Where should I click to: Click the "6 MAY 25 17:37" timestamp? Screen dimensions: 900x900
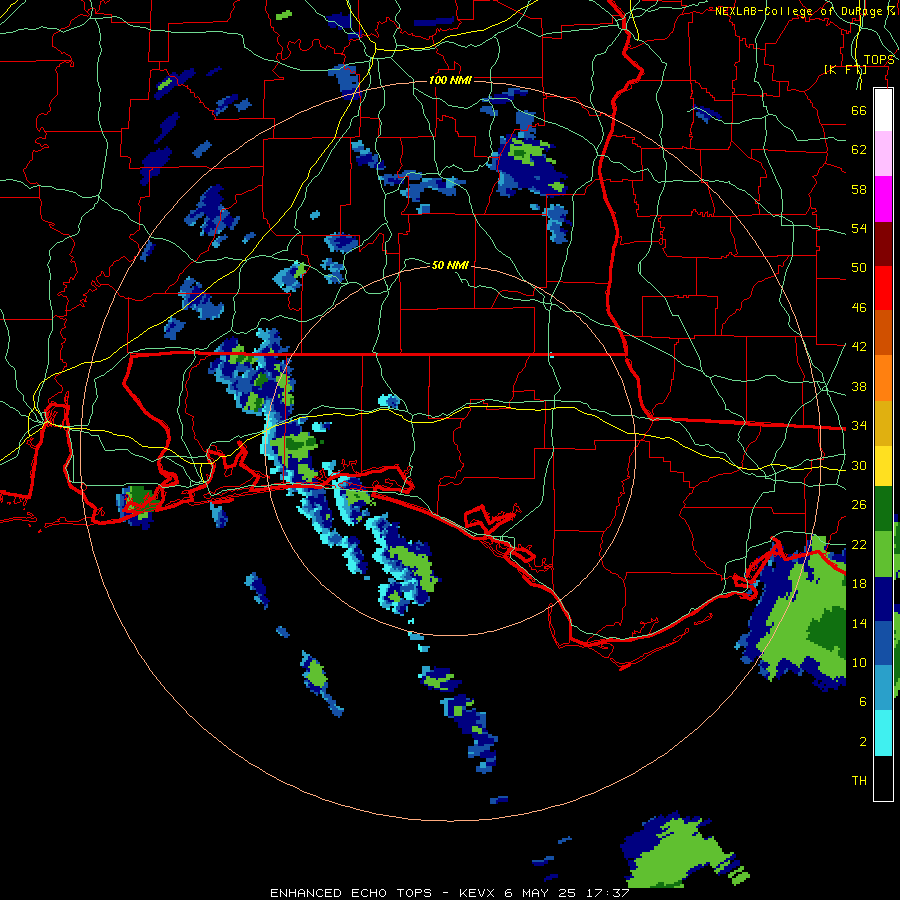(567, 893)
